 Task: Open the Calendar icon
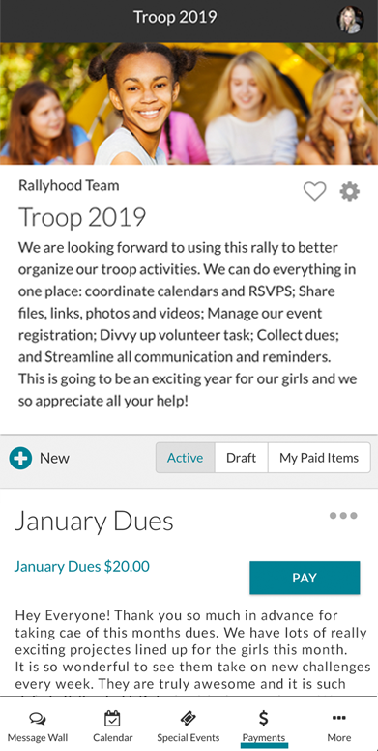[x=113, y=718]
